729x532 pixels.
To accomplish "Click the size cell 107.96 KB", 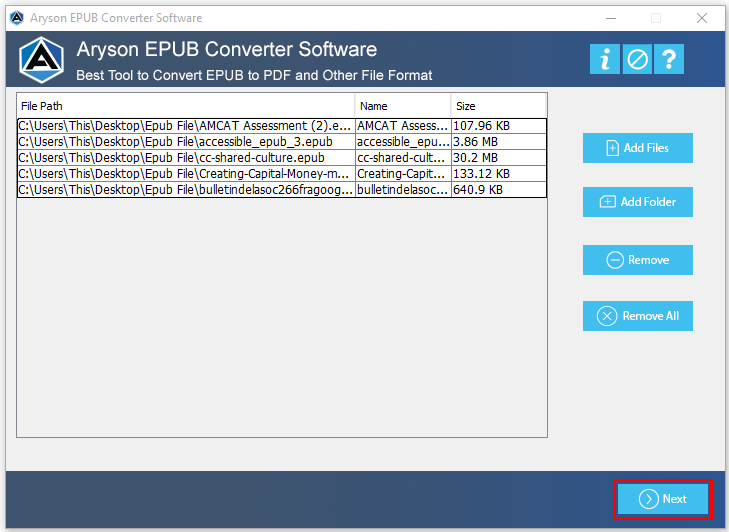I will 499,126.
